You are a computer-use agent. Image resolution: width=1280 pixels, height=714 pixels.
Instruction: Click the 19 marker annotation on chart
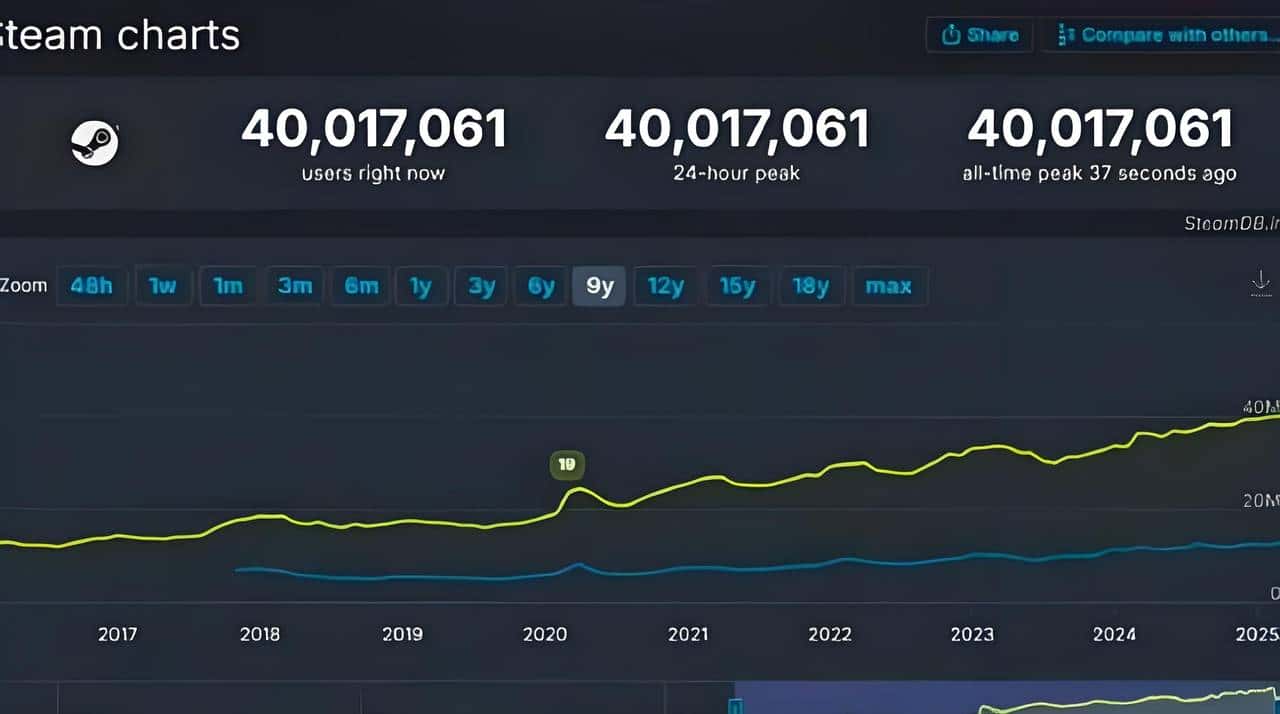click(x=567, y=464)
